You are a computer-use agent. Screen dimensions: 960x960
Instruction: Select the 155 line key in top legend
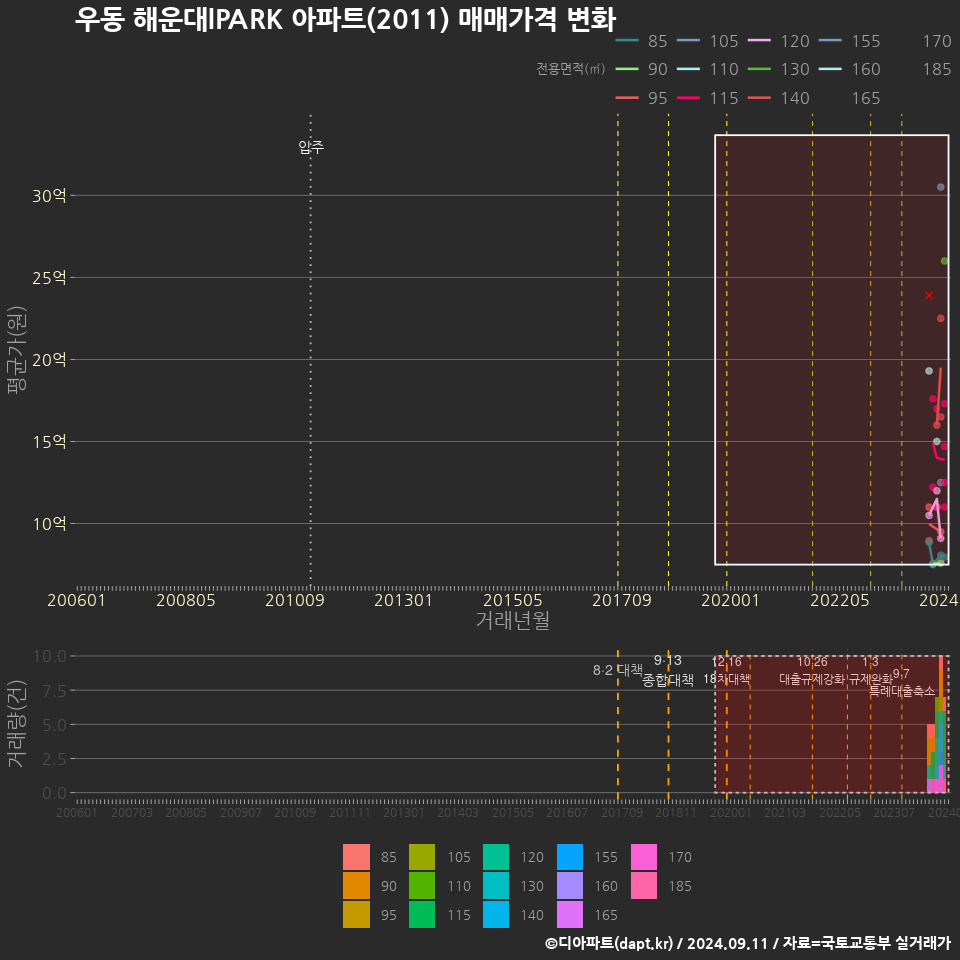(831, 41)
